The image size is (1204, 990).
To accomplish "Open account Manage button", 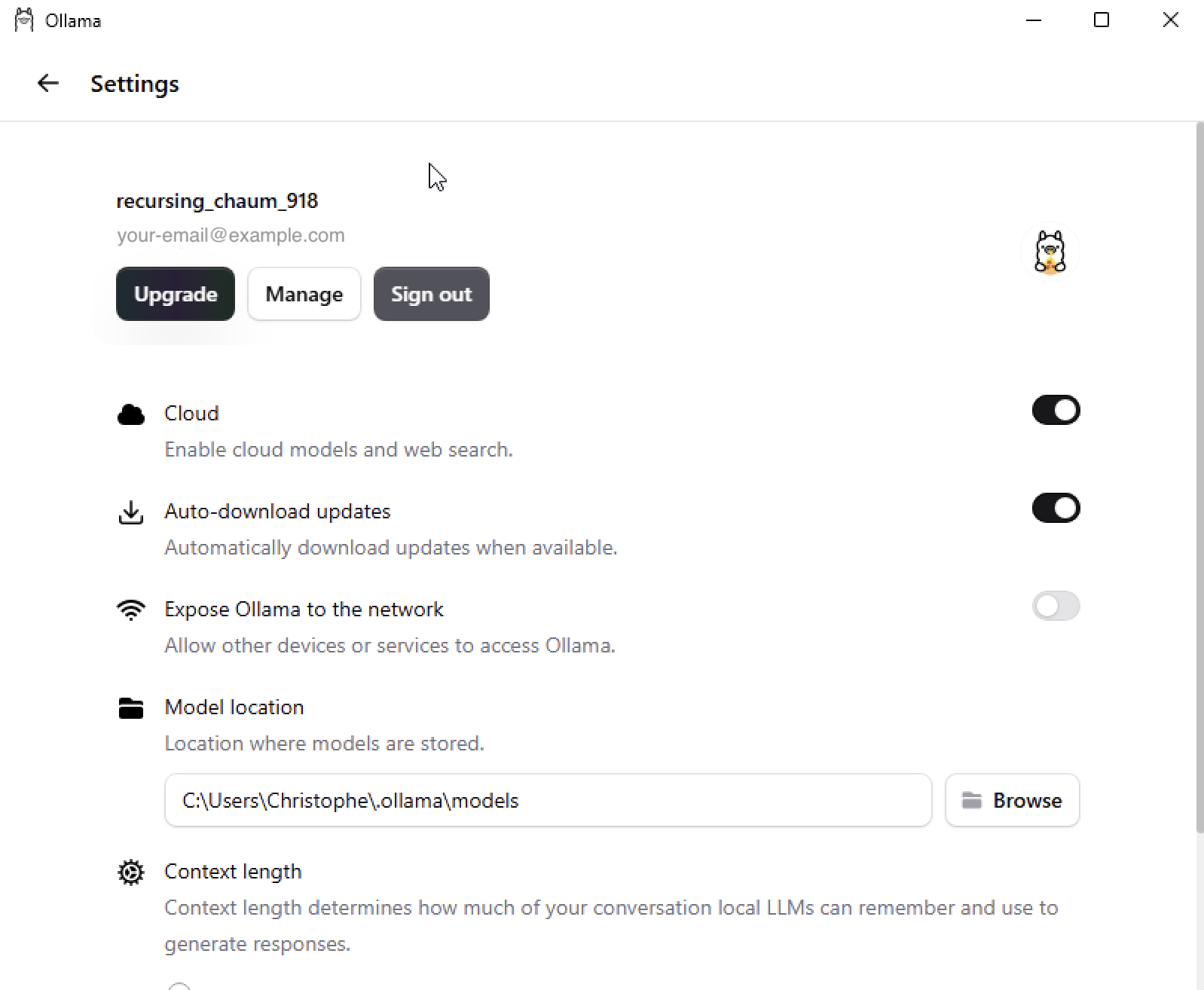I will 304,294.
